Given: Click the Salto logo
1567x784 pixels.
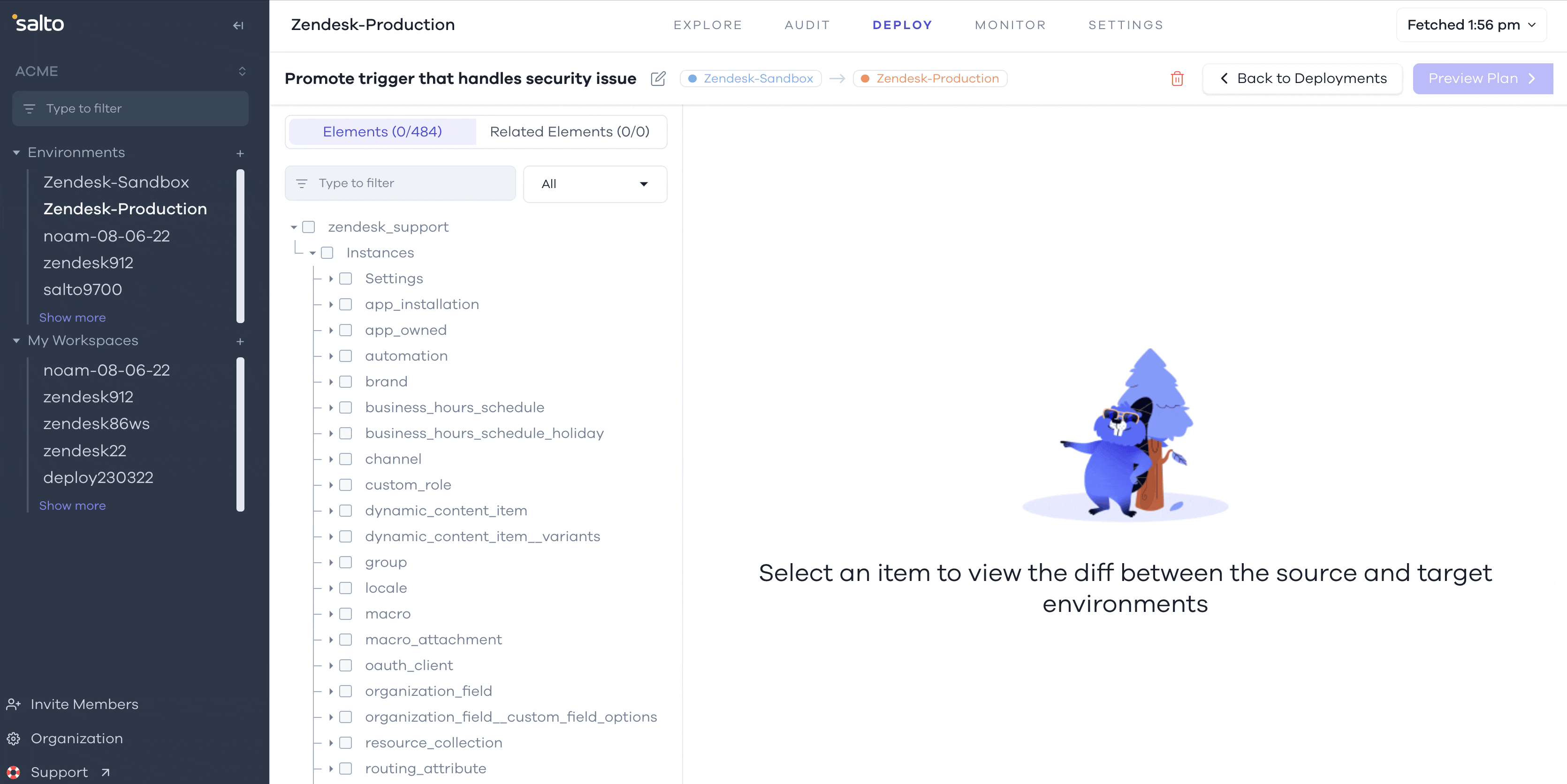Looking at the screenshot, I should pyautogui.click(x=38, y=23).
